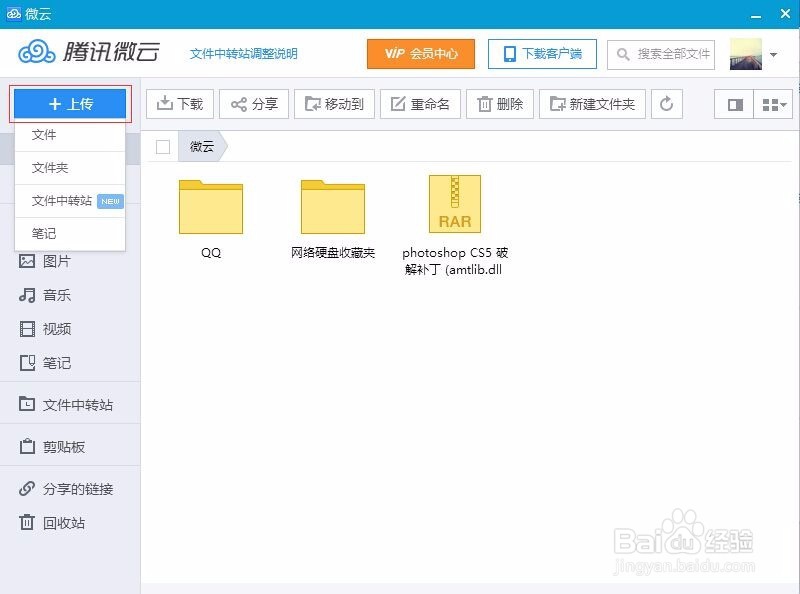Viewport: 800px width, 594px height.
Task: Open 文件中转站 in the sidebar
Action: (x=65, y=405)
